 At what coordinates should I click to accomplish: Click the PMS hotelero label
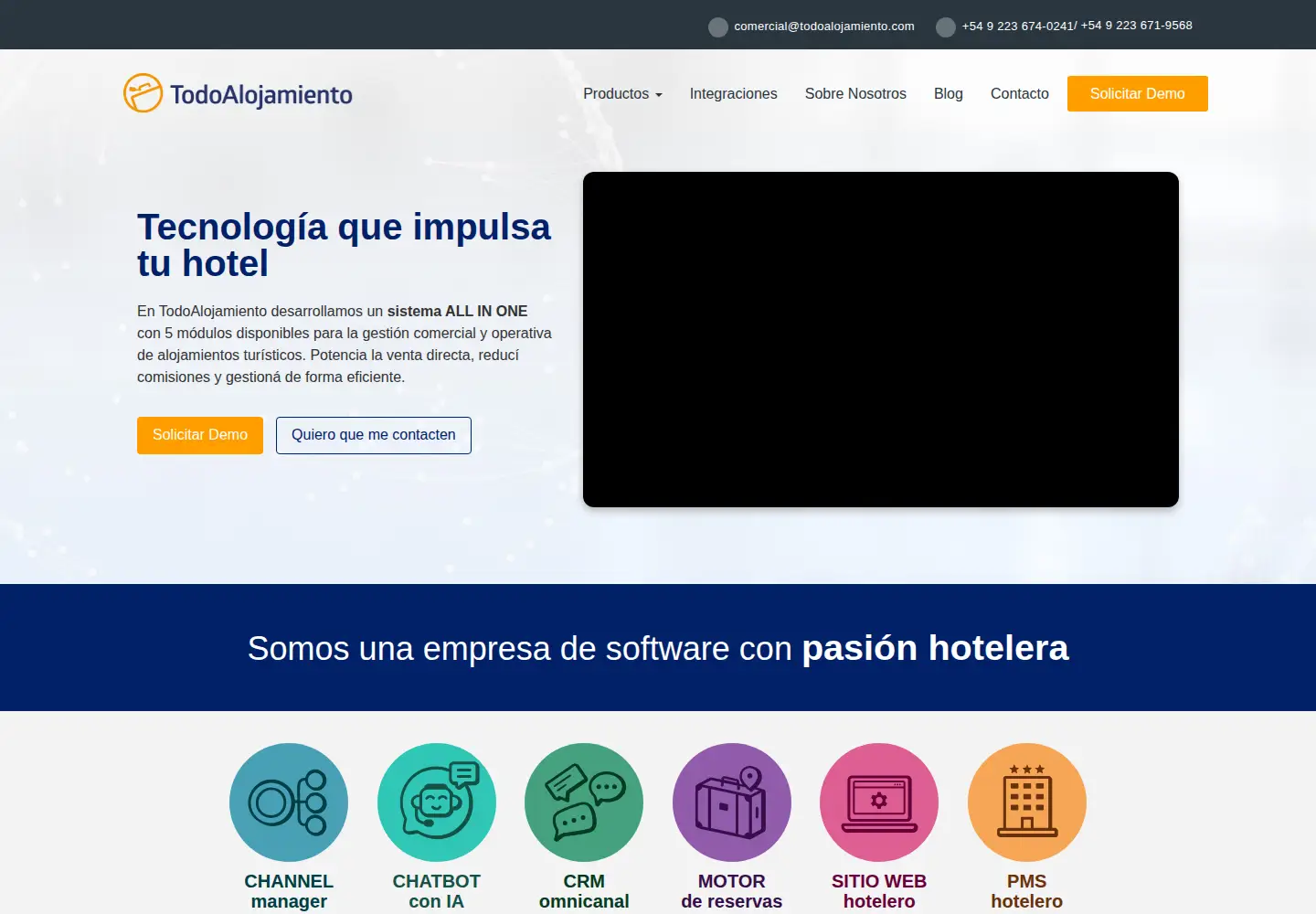click(1027, 891)
